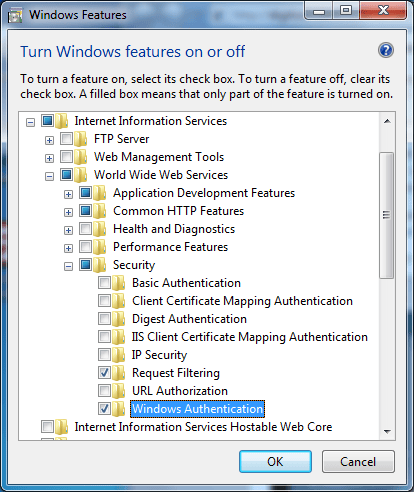Collapse the Internet Information Services node
Image resolution: width=414 pixels, height=492 pixels.
[30, 122]
